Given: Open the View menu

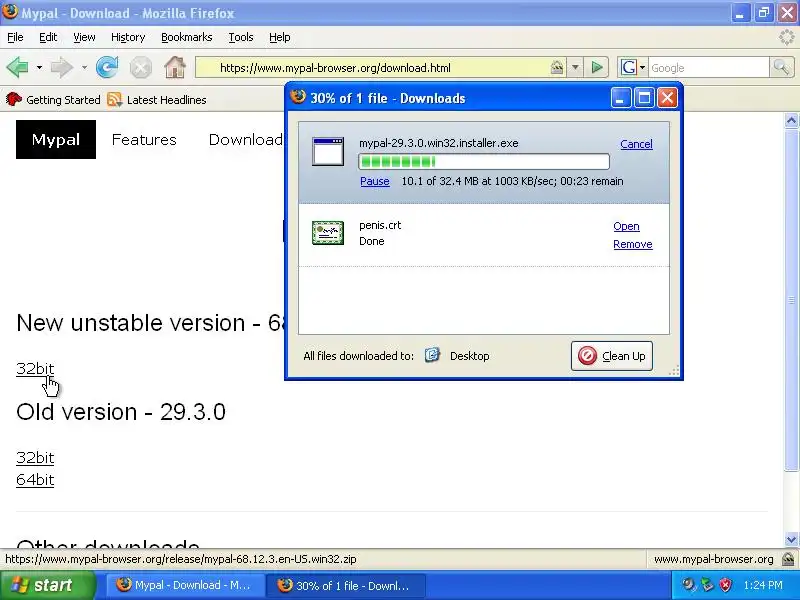Looking at the screenshot, I should [84, 37].
